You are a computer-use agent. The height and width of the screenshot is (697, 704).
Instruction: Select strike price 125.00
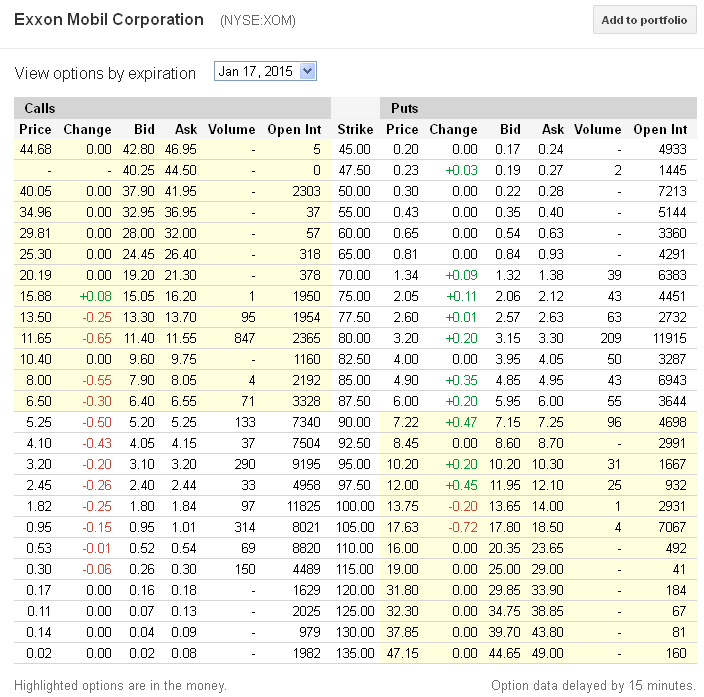click(x=355, y=611)
